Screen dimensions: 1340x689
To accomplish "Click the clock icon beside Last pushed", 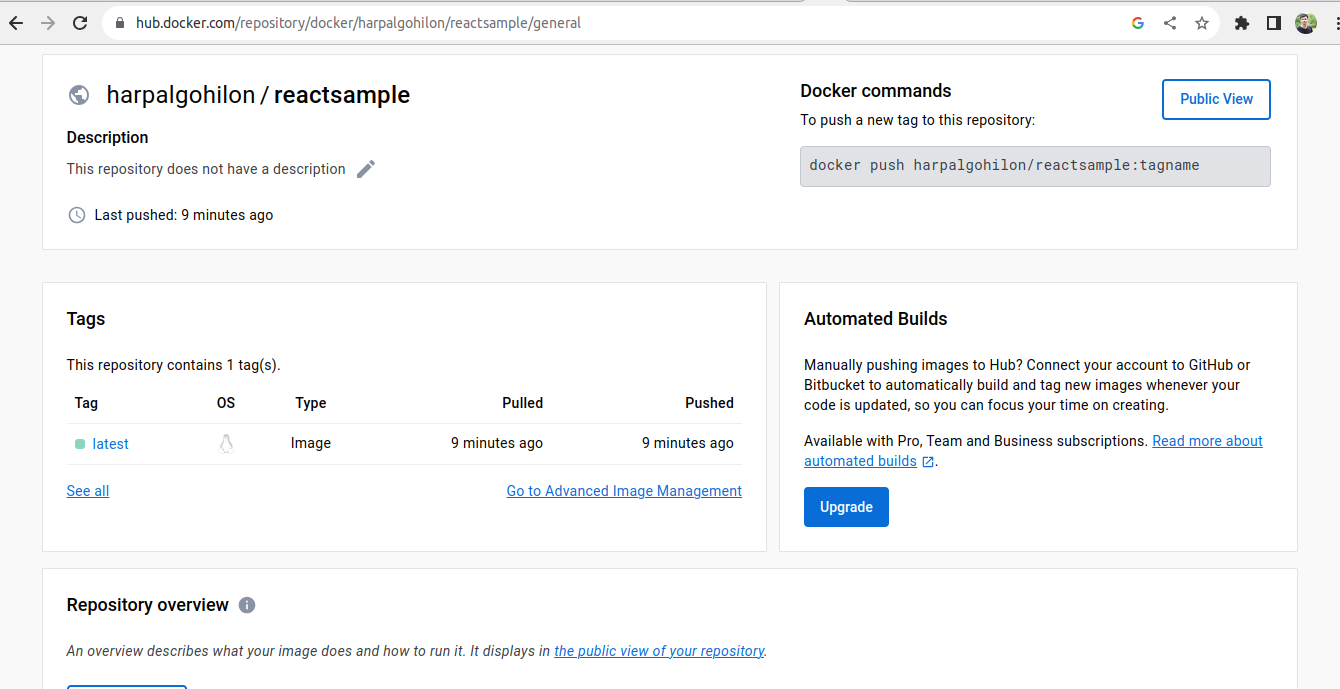I will click(76, 215).
